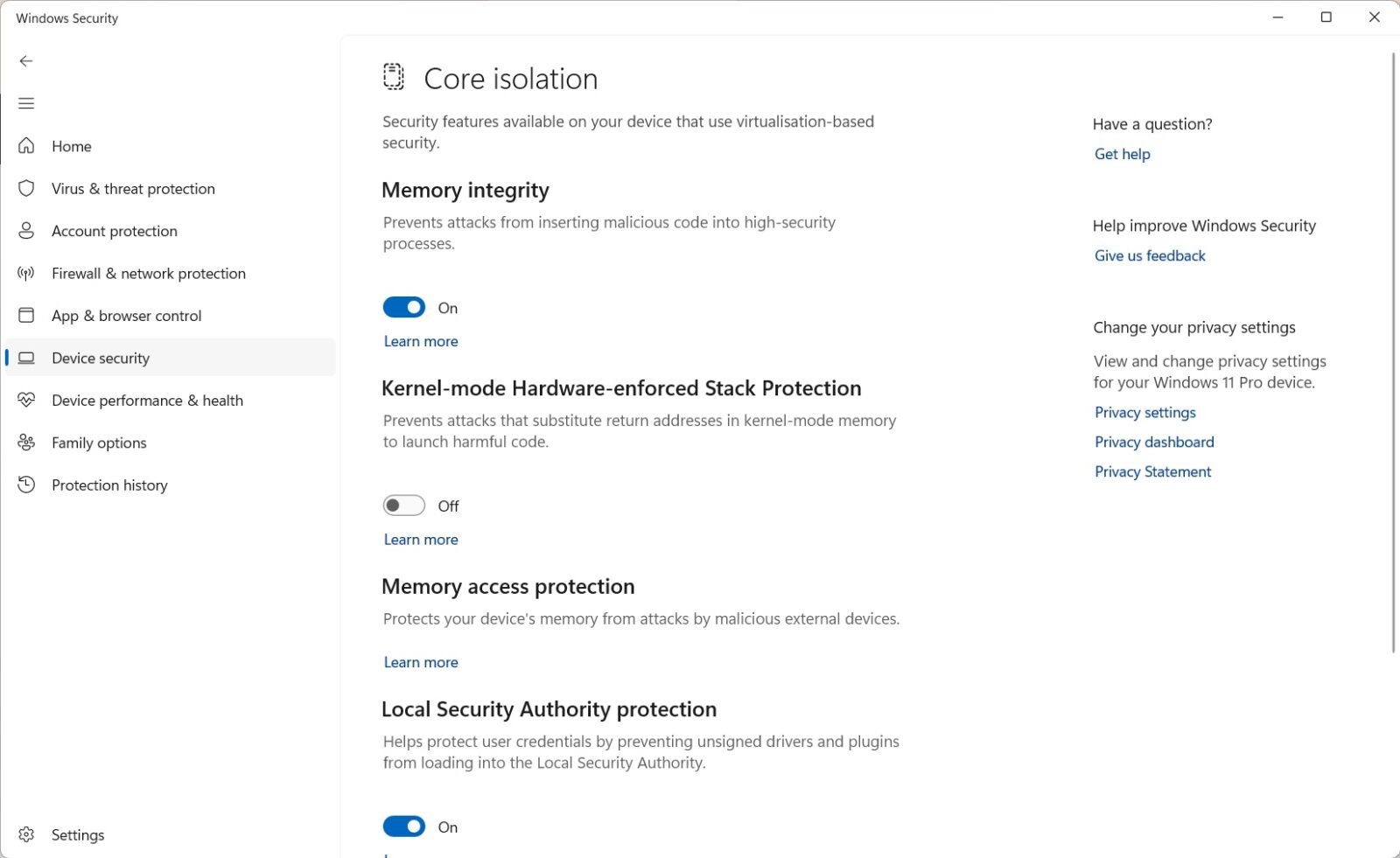Open the Privacy dashboard link
Viewport: 1400px width, 858px height.
(x=1154, y=442)
